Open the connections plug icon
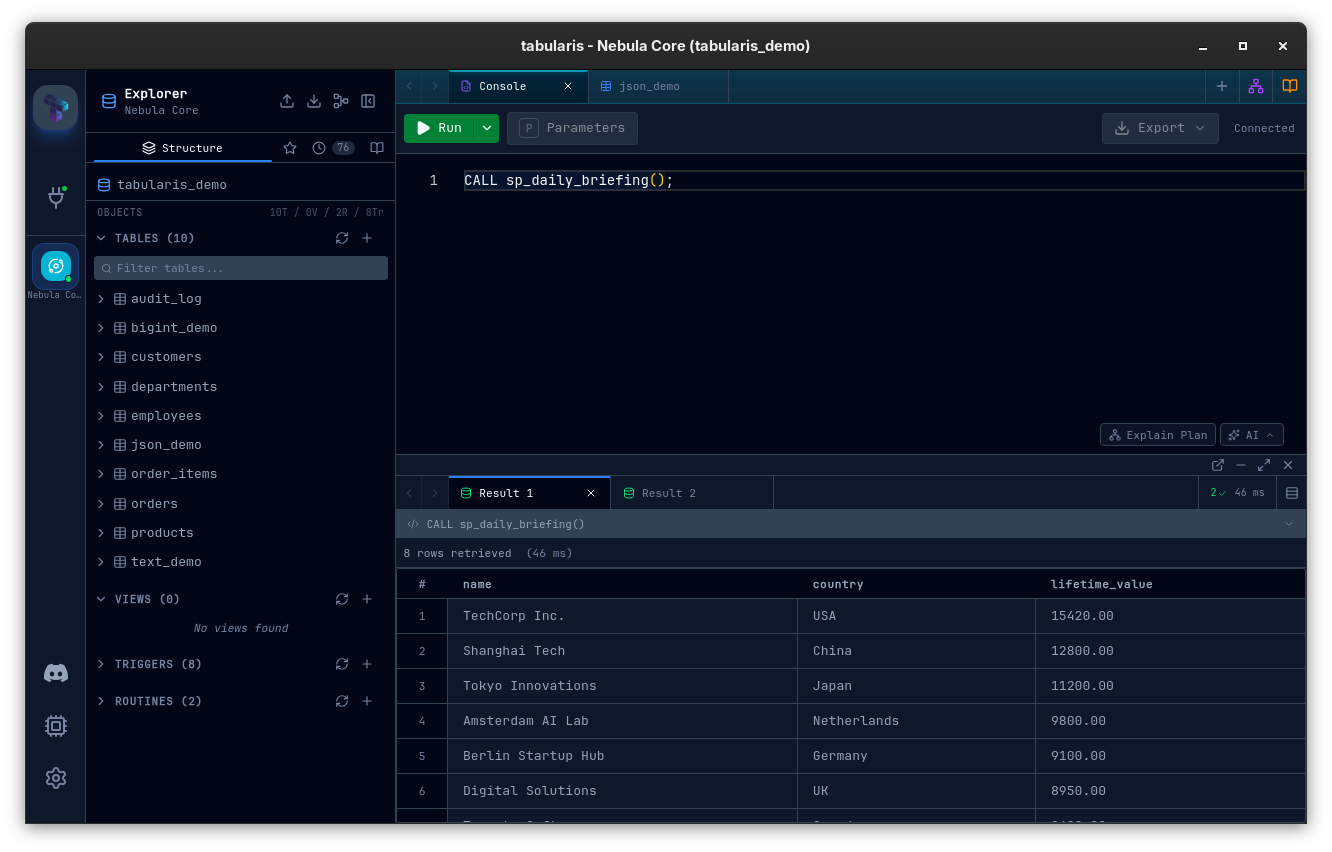The image size is (1332, 852). pyautogui.click(x=56, y=198)
